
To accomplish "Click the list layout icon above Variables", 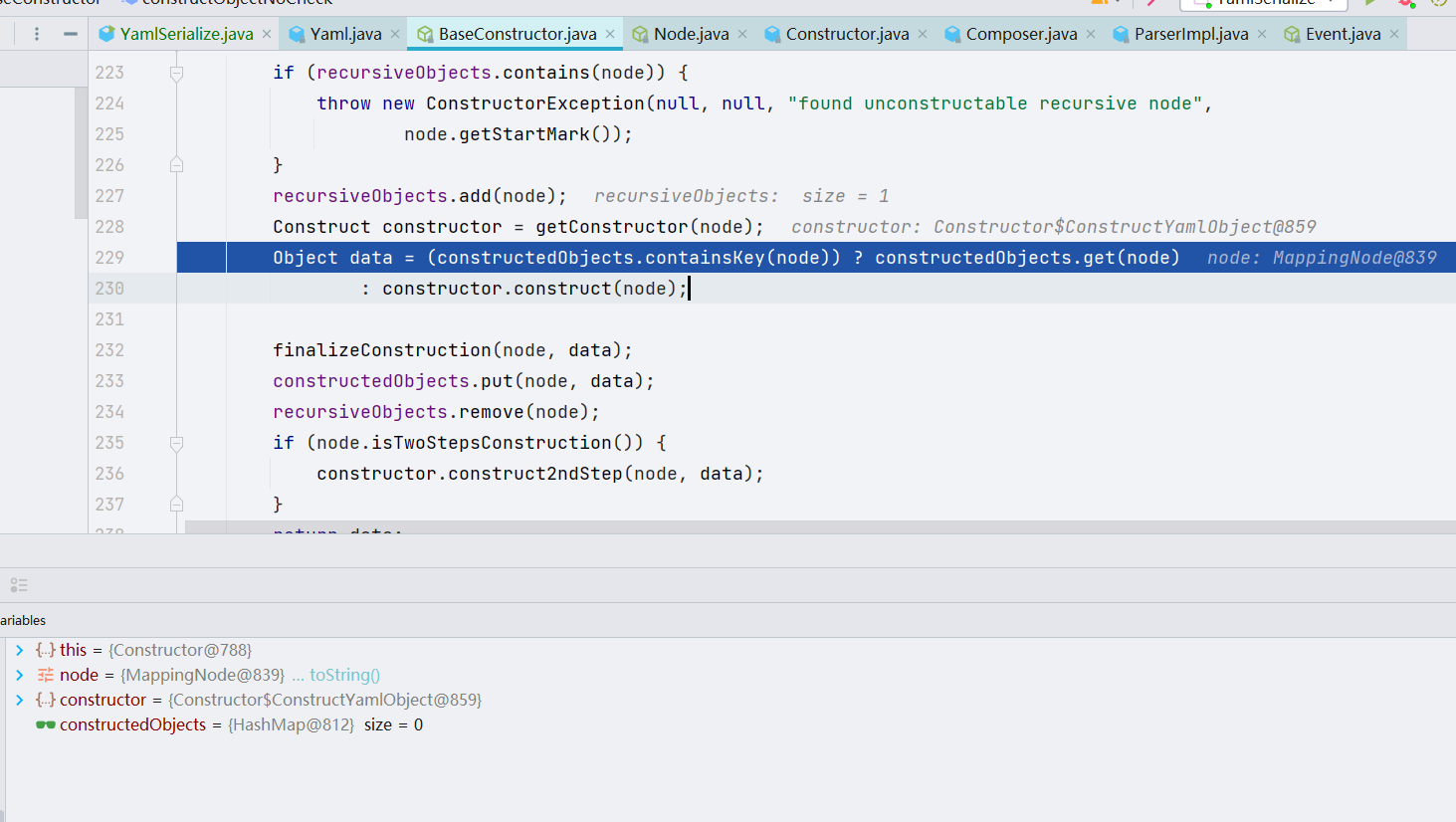I will pyautogui.click(x=19, y=585).
